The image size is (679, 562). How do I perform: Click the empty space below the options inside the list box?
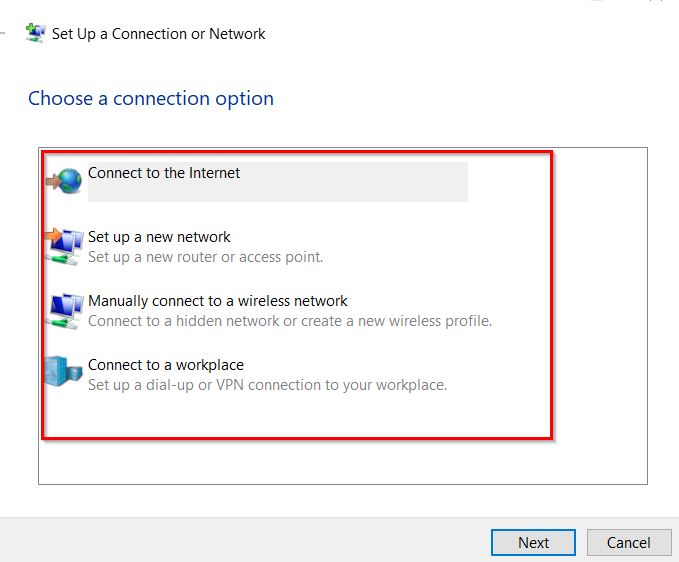tap(342, 462)
